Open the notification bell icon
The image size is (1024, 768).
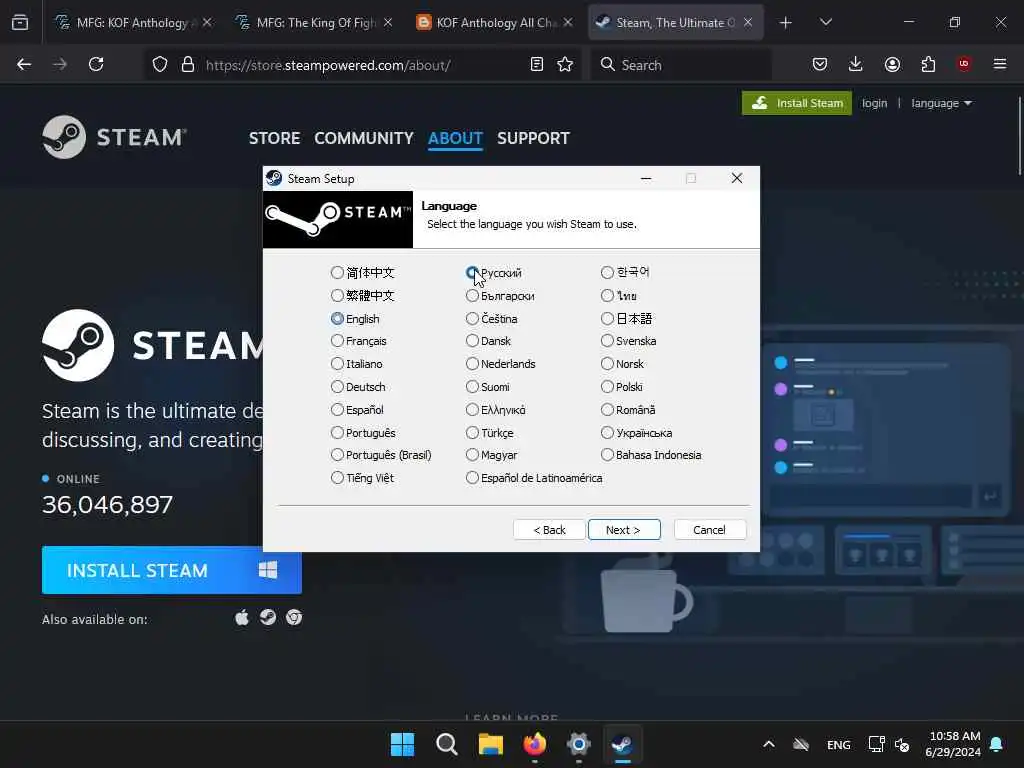(997, 744)
